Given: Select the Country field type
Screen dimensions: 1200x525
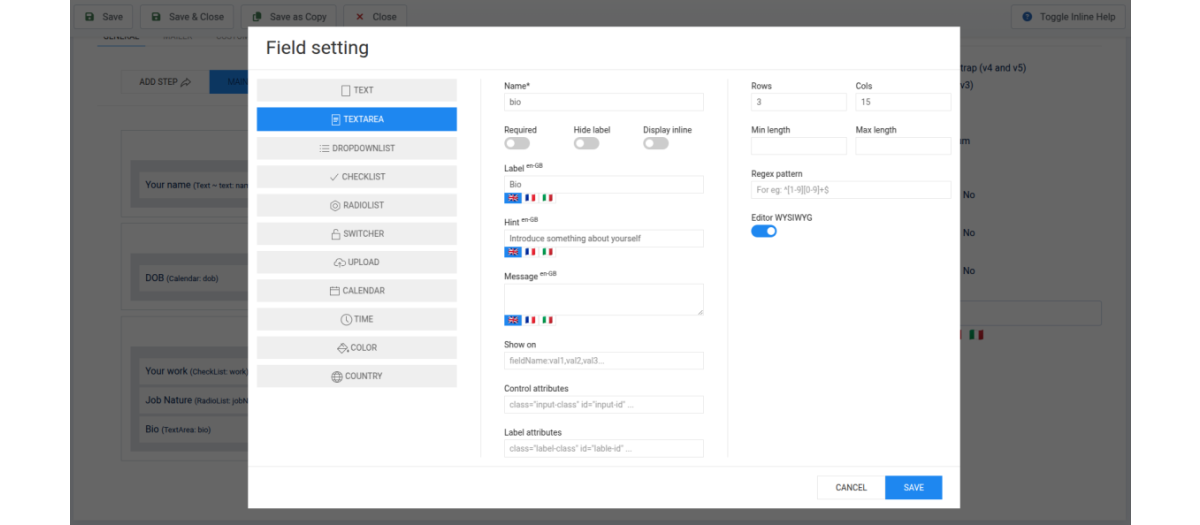Looking at the screenshot, I should 356,377.
